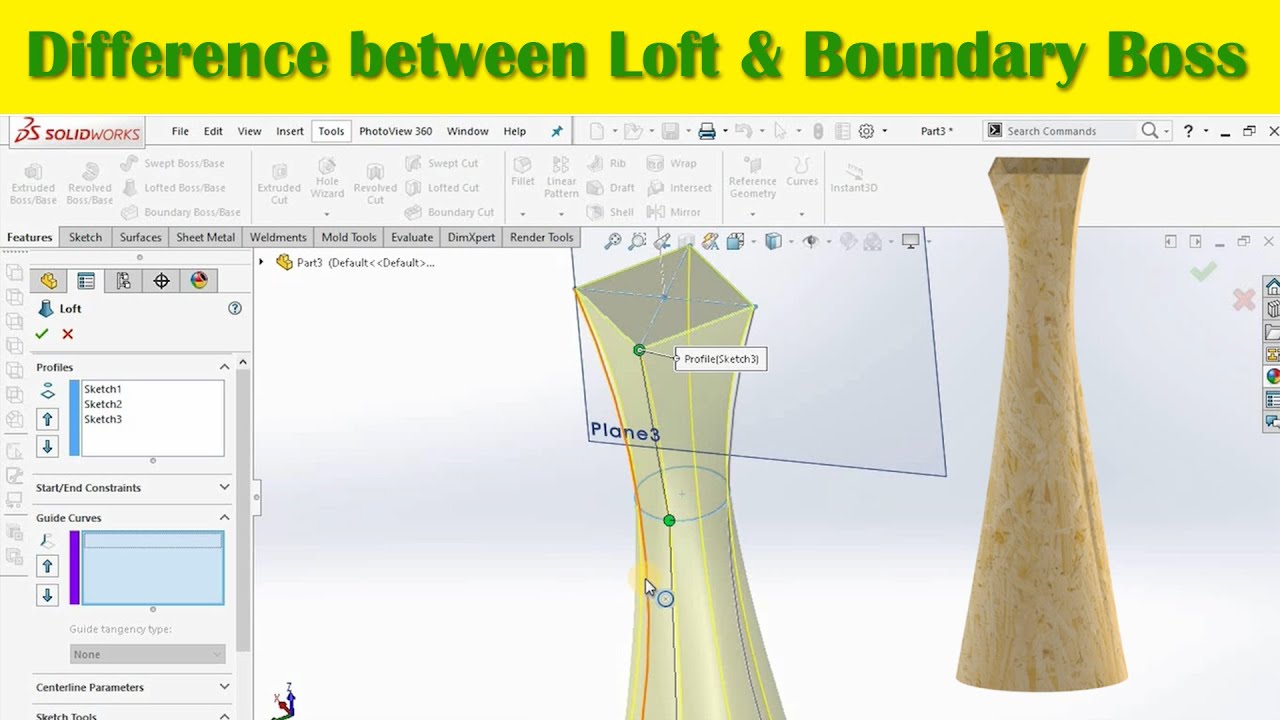This screenshot has width=1280, height=720.
Task: Move profile up in Profiles list
Action: click(x=47, y=419)
